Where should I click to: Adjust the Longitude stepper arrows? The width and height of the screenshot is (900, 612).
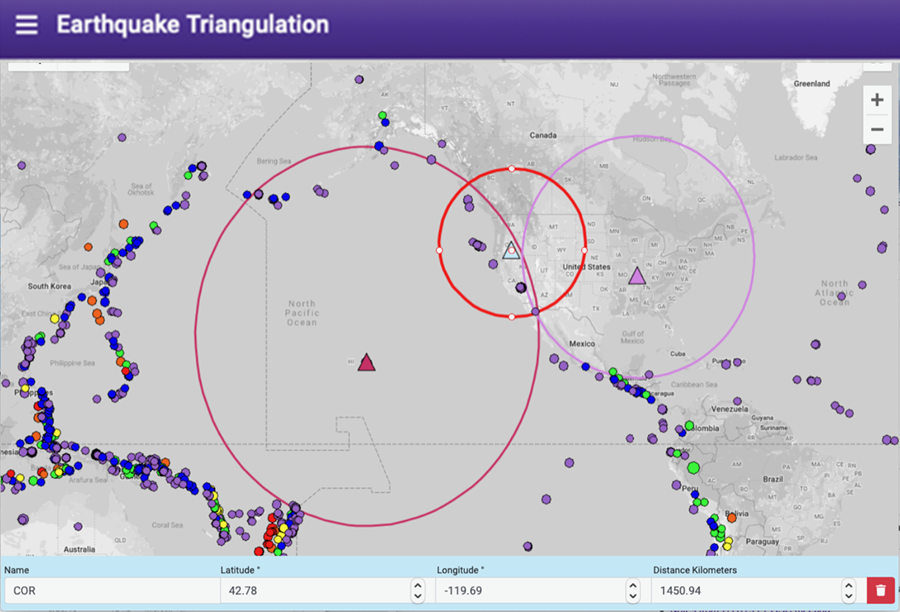tap(633, 591)
